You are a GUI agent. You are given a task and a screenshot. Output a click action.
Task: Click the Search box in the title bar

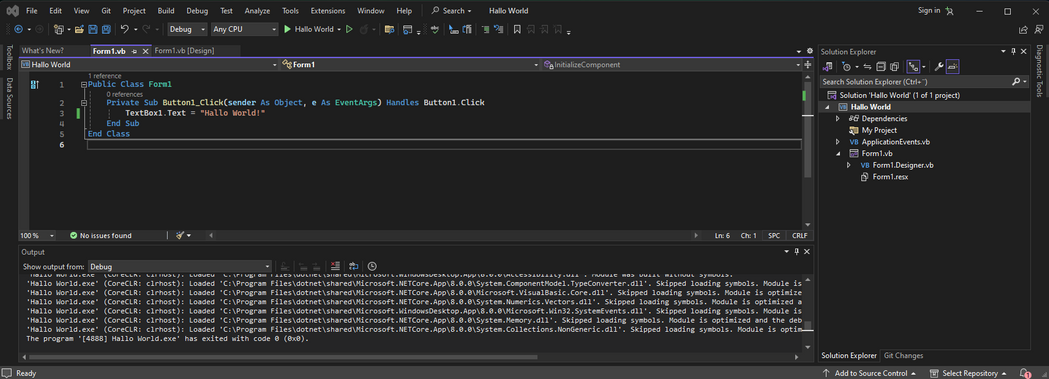click(451, 11)
